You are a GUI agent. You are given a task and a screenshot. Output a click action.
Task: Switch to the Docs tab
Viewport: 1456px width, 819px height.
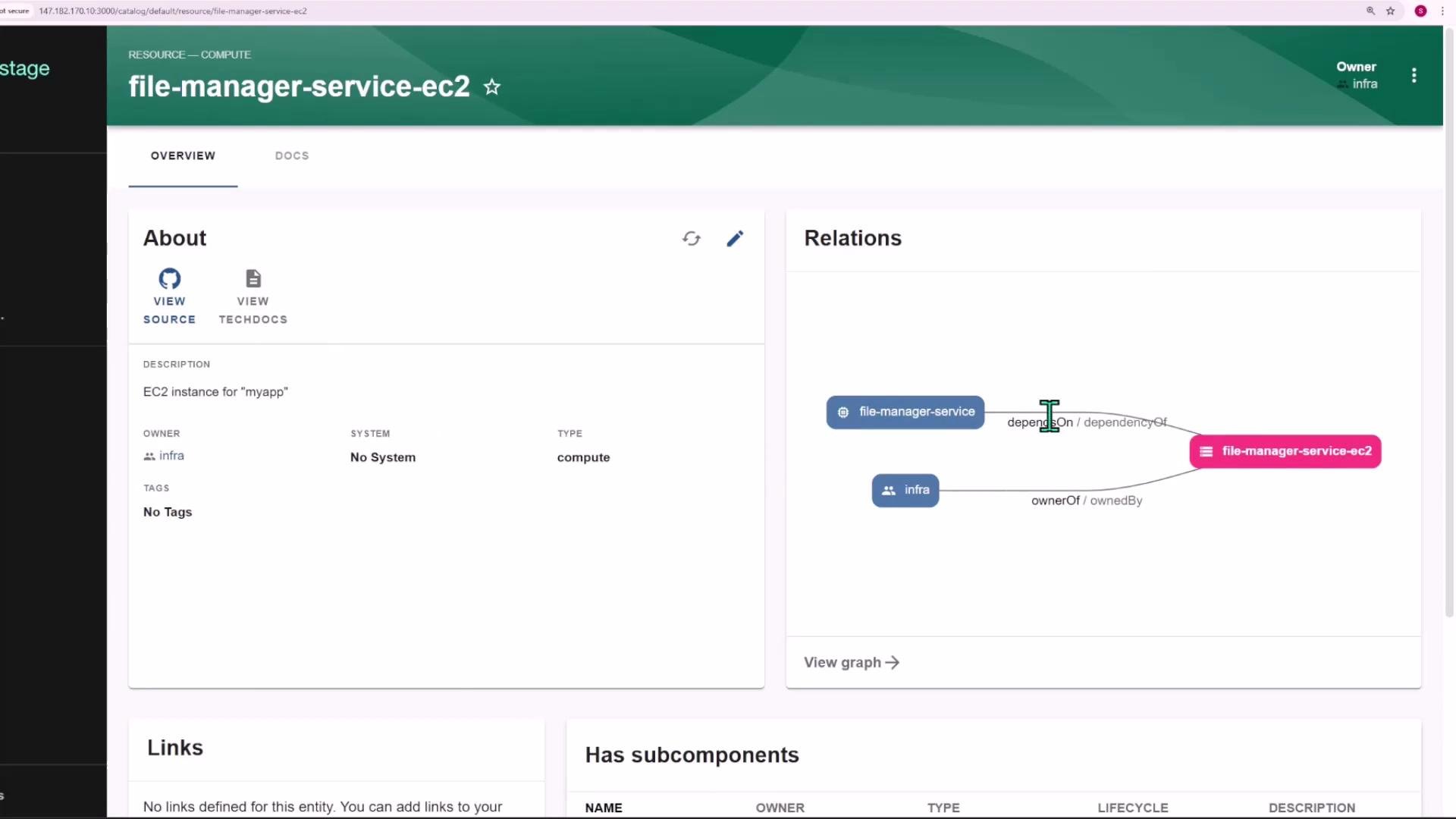(292, 155)
